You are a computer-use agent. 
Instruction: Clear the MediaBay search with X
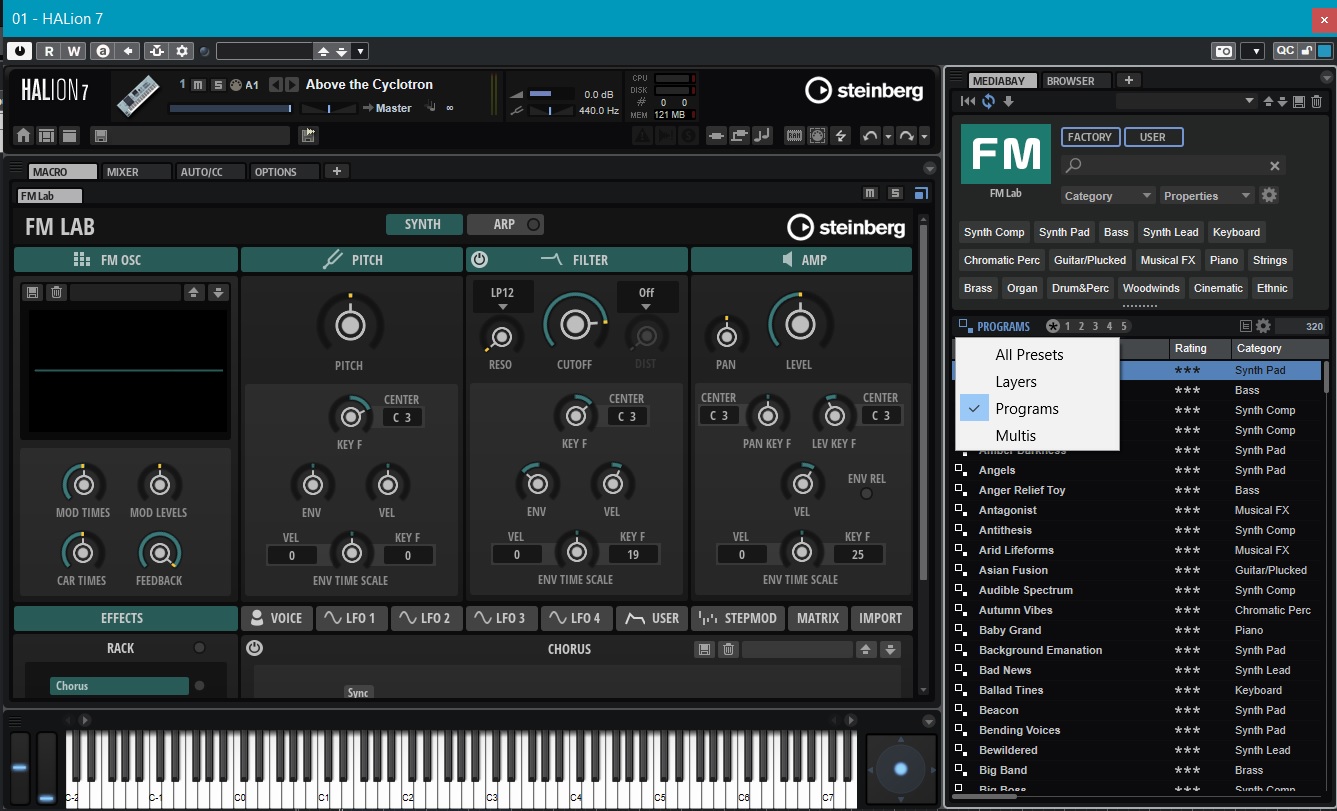1275,166
